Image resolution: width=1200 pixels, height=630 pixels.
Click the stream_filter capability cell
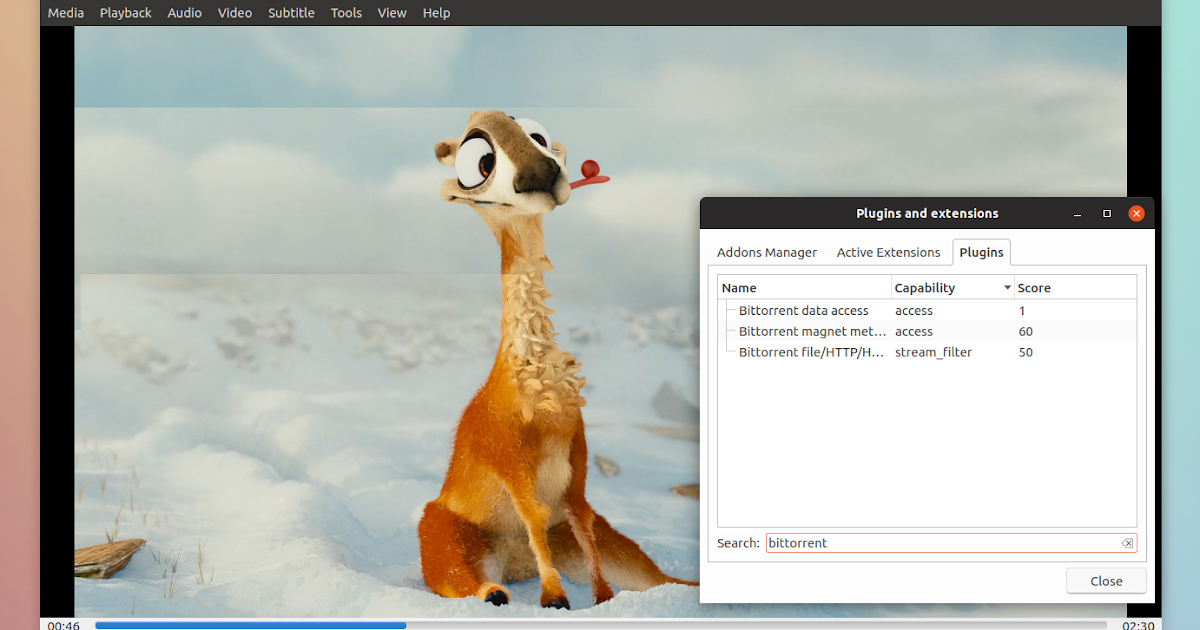click(x=933, y=352)
